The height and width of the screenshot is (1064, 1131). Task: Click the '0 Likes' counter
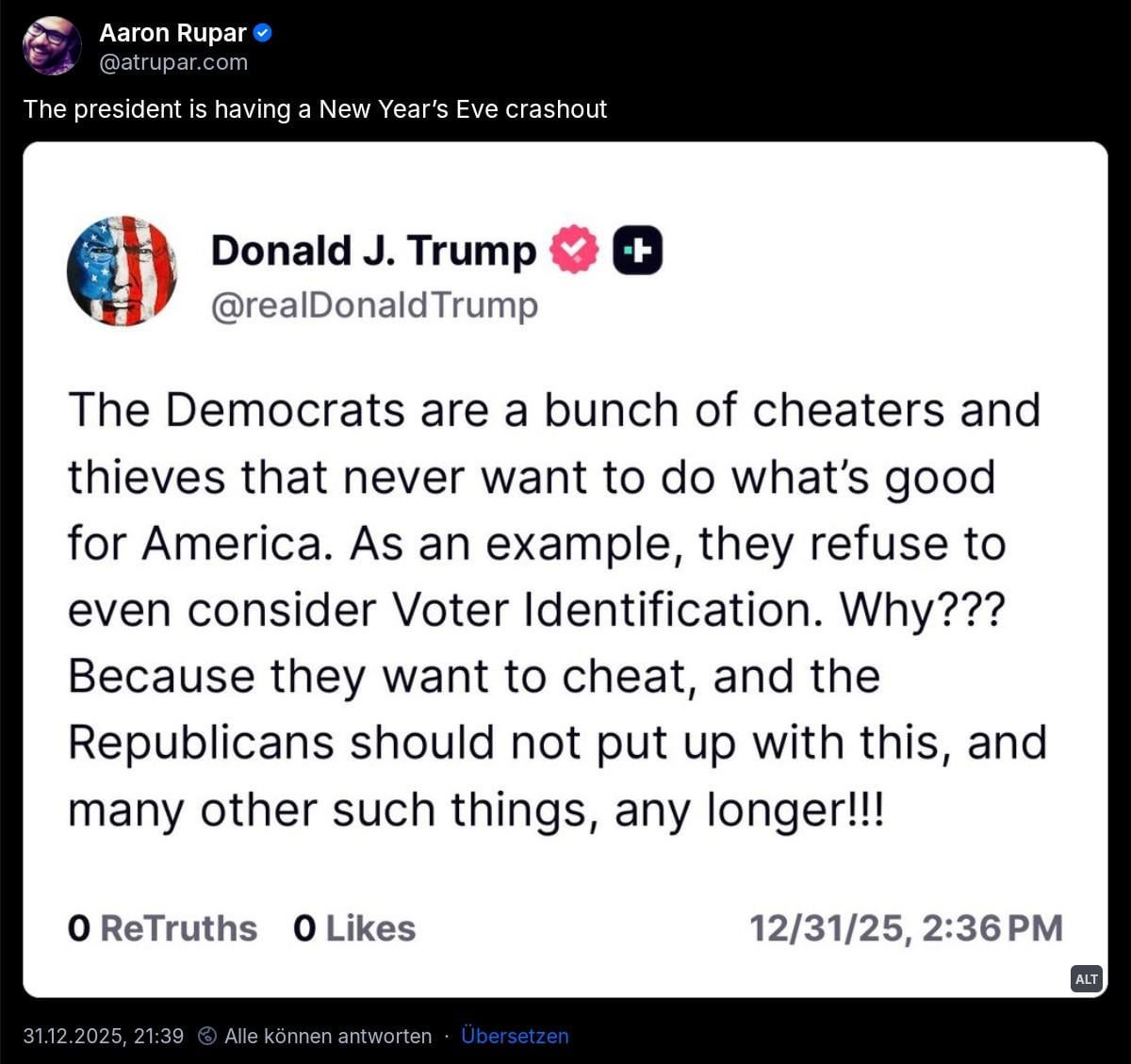(354, 928)
